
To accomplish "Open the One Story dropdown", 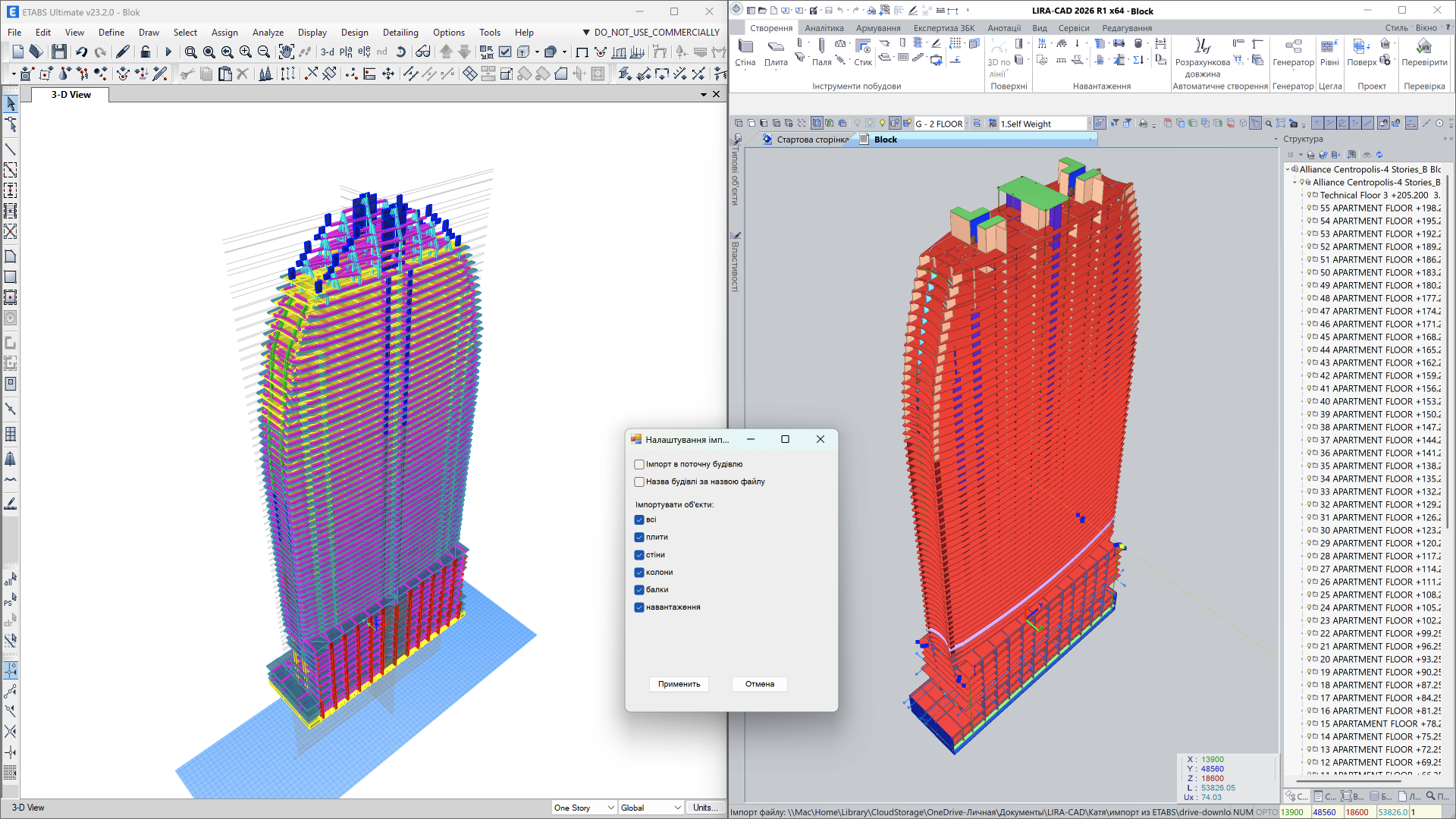I will [x=610, y=808].
